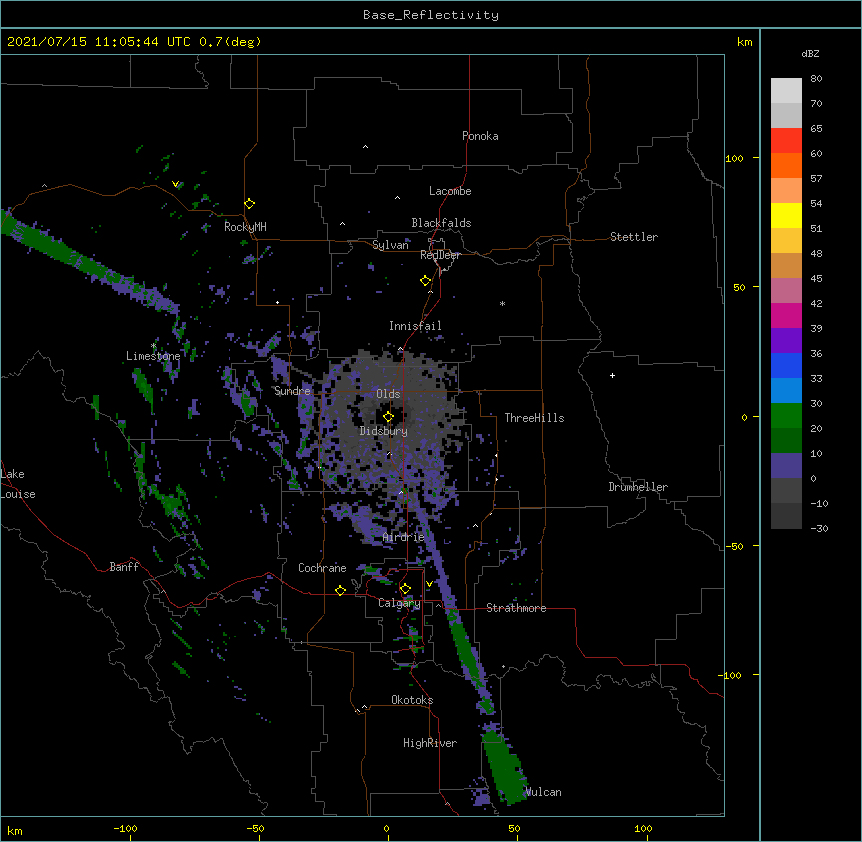862x842 pixels.
Task: Select the yellow 51-54 dBZ legend swatch
Action: click(786, 215)
